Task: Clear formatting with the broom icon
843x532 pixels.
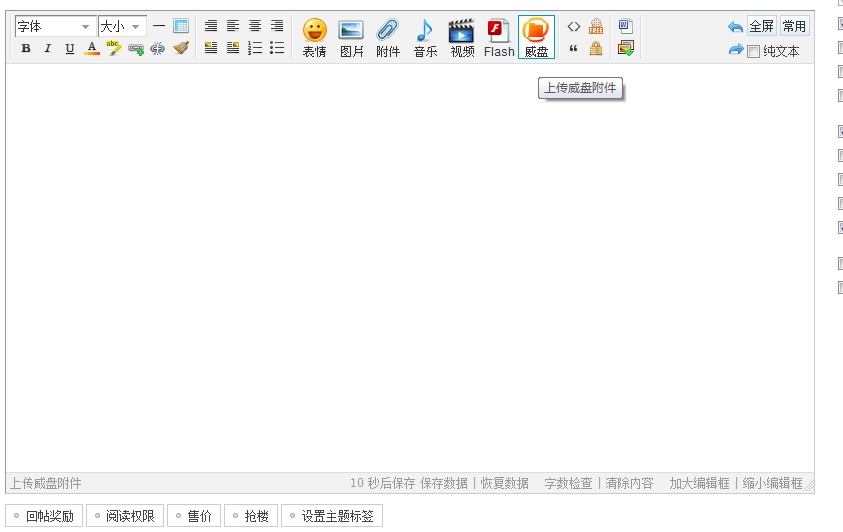Action: tap(181, 48)
